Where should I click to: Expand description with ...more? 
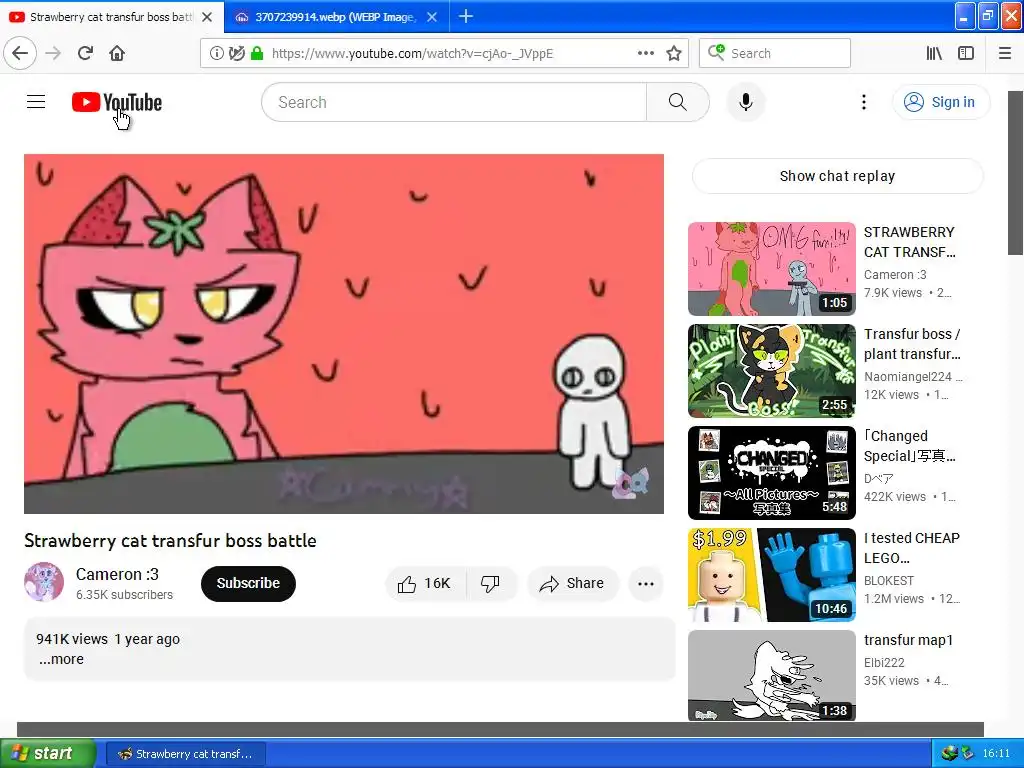pyautogui.click(x=61, y=659)
